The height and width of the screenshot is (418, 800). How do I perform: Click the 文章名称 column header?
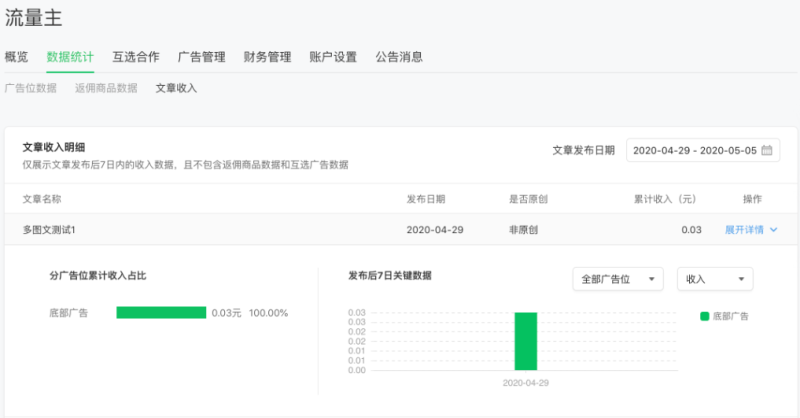pos(42,199)
